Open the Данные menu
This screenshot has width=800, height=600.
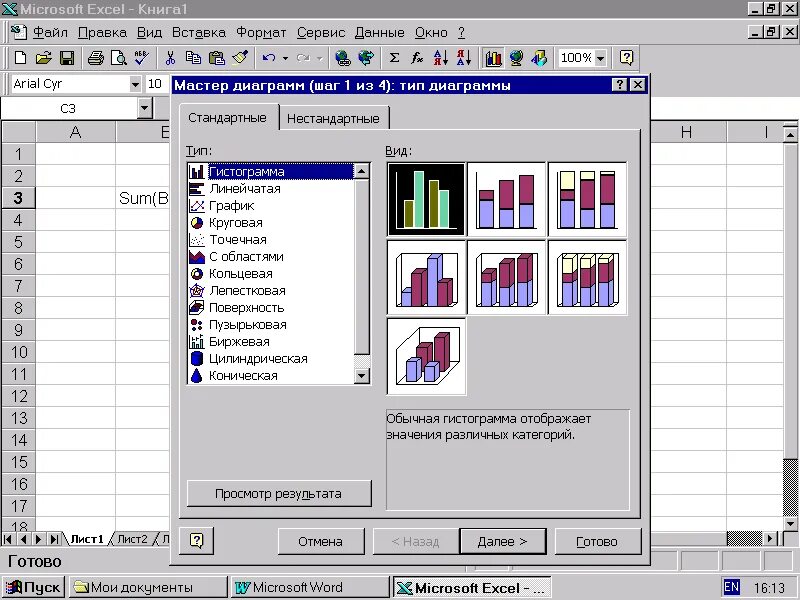380,33
